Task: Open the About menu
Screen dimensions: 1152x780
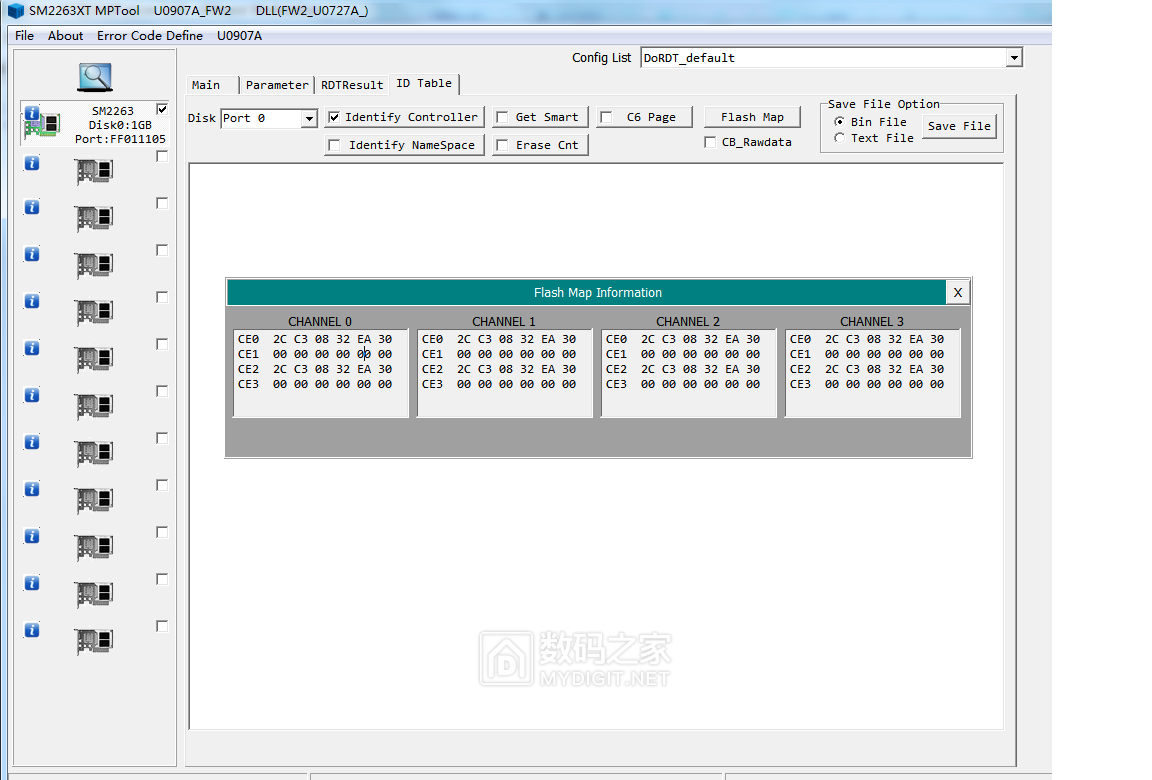Action: pyautogui.click(x=65, y=35)
